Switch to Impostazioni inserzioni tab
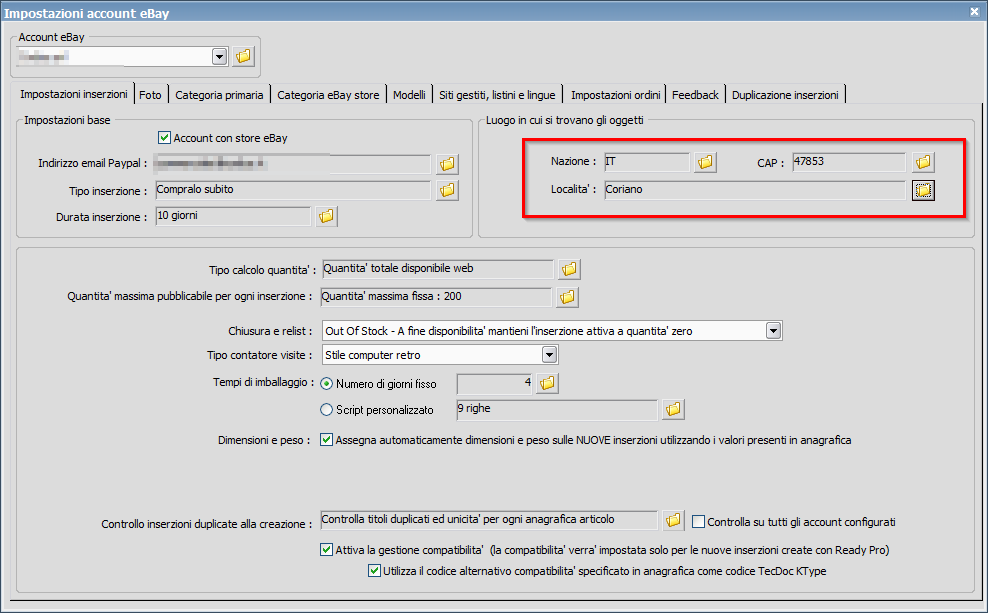The height and width of the screenshot is (613, 988). 74,94
